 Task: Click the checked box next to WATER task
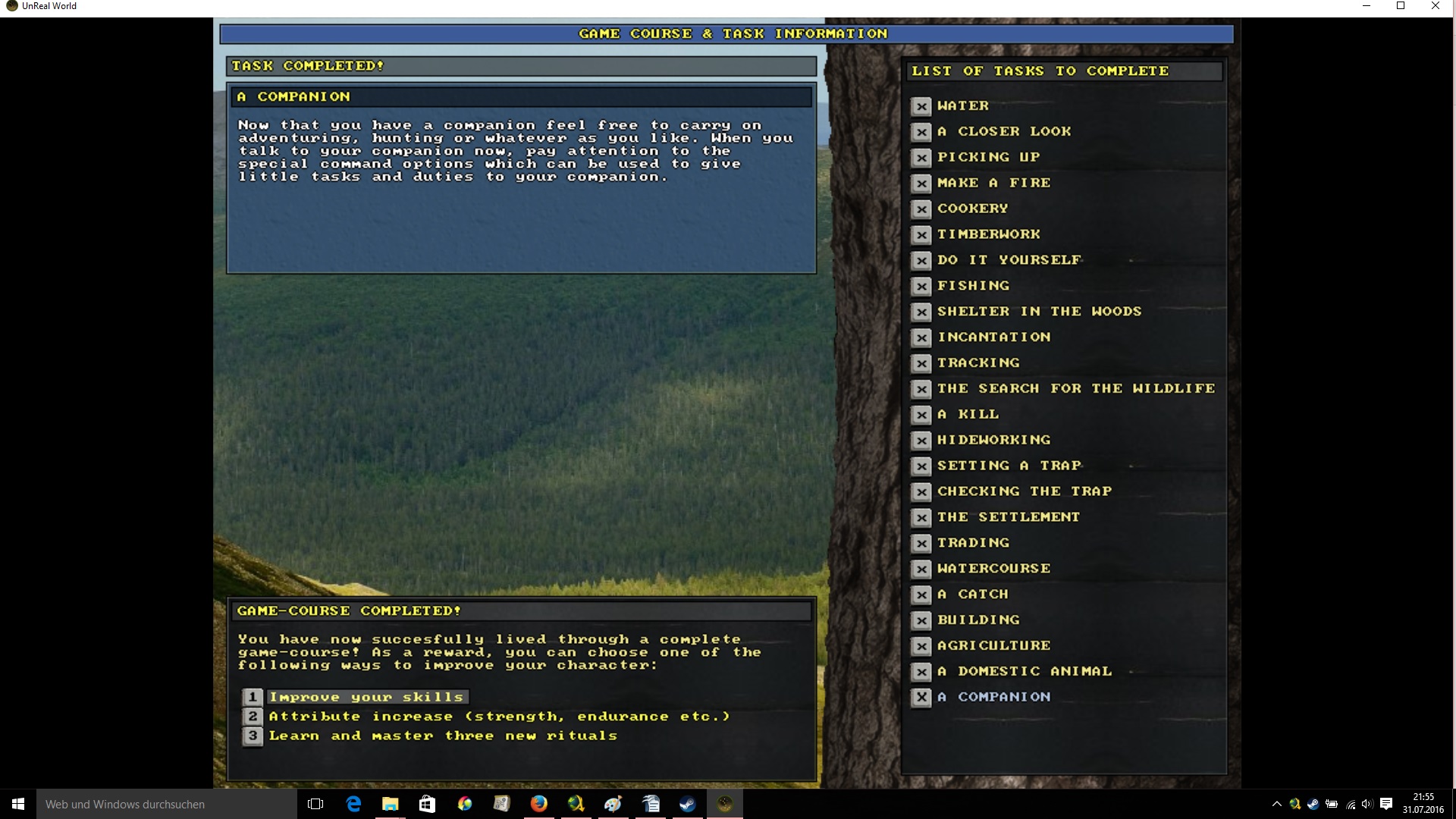pyautogui.click(x=921, y=106)
